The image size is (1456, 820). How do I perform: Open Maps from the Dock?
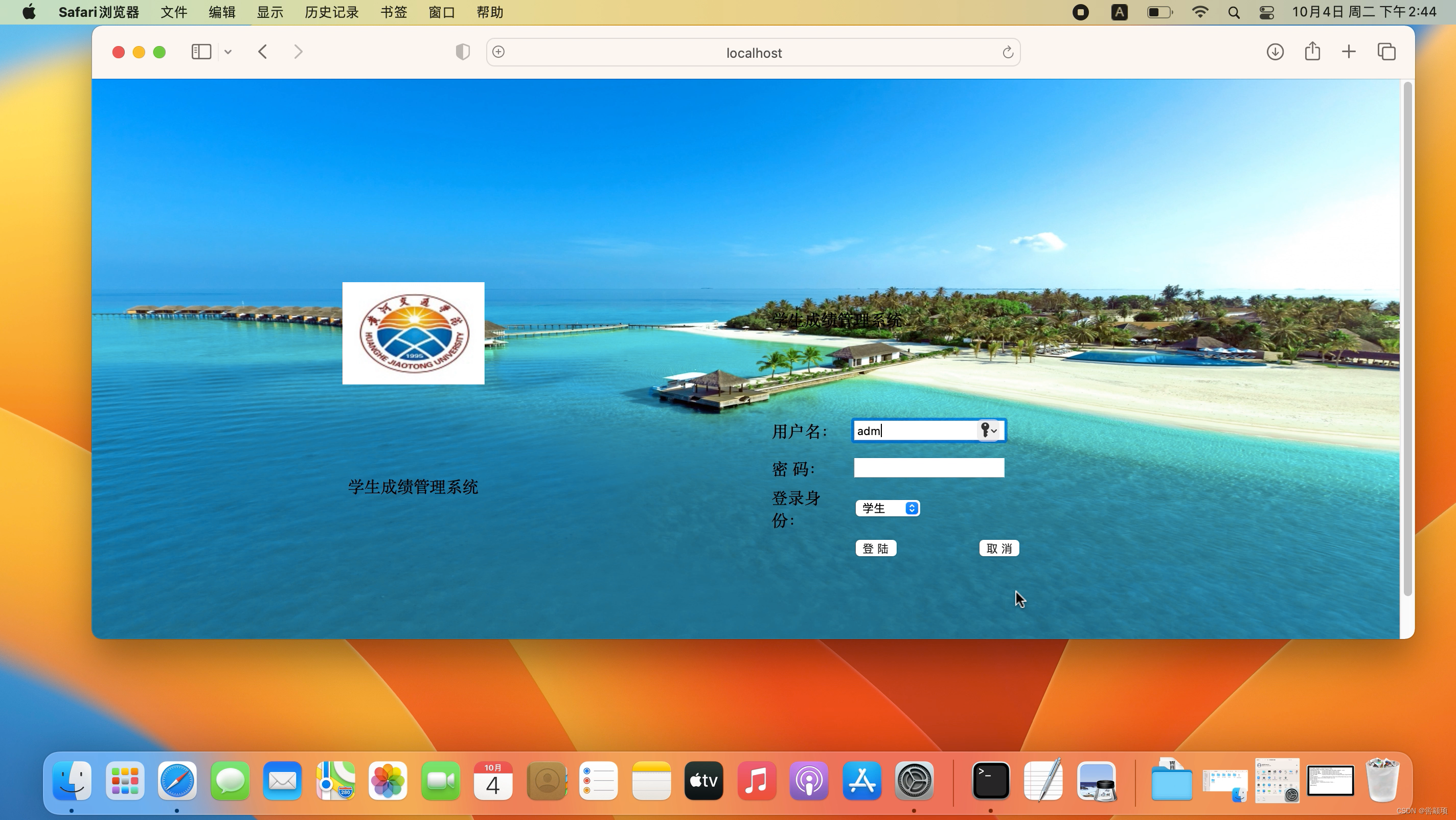tap(335, 781)
